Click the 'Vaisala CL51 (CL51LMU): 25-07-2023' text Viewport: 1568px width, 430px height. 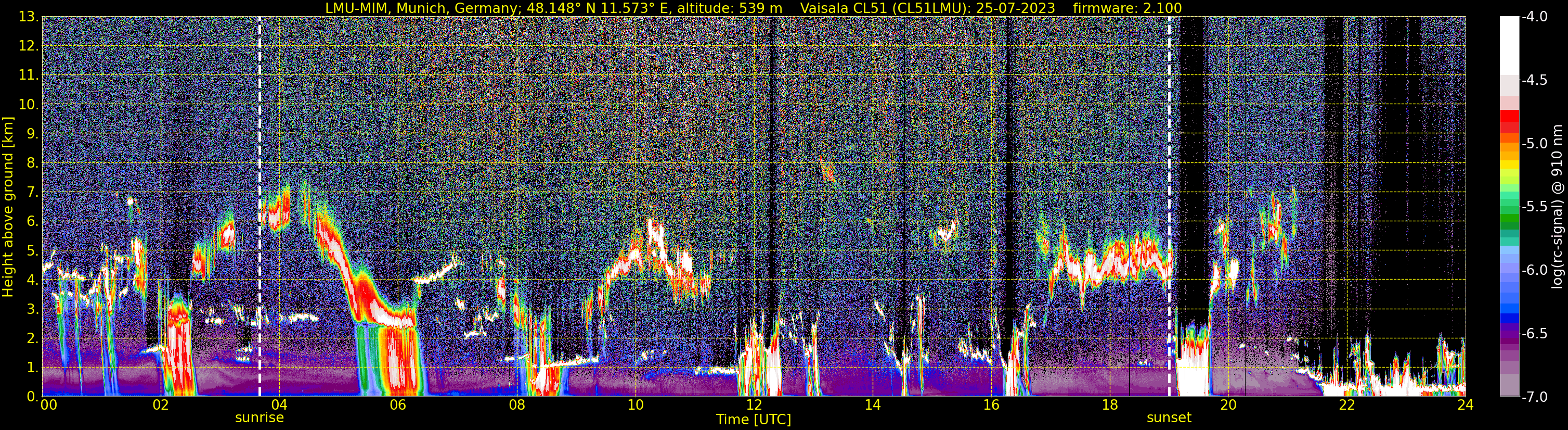pyautogui.click(x=928, y=8)
